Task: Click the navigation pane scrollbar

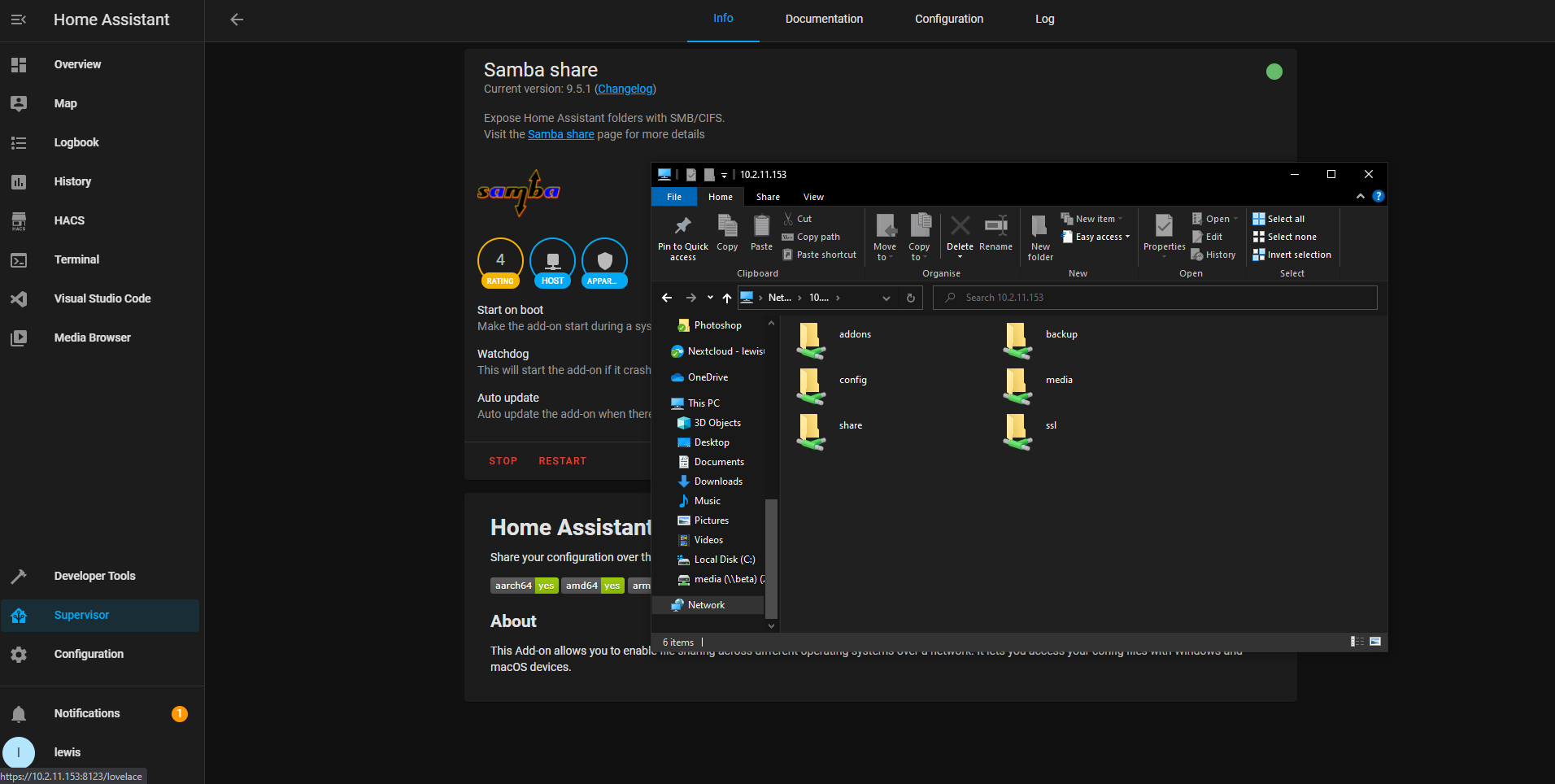Action: [771, 559]
